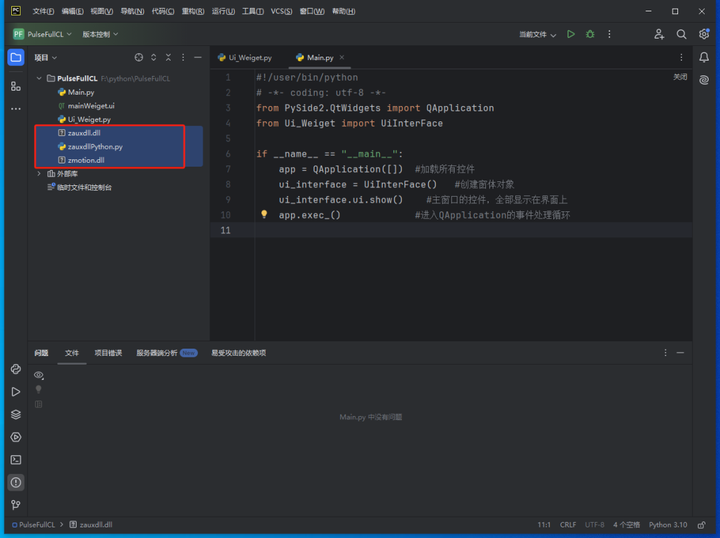This screenshot has width=720, height=538.
Task: Collapse the PulseFullCL root folder
Action: click(x=39, y=78)
